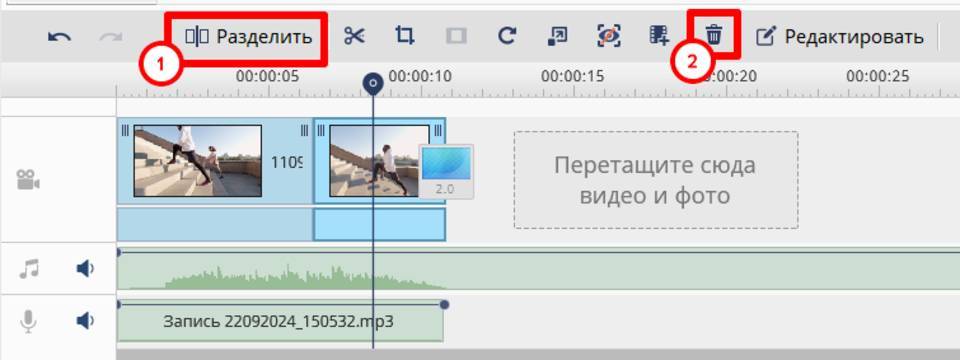This screenshot has height=360, width=960.
Task: Click the 00:00:05 timeline mark
Action: (x=268, y=77)
